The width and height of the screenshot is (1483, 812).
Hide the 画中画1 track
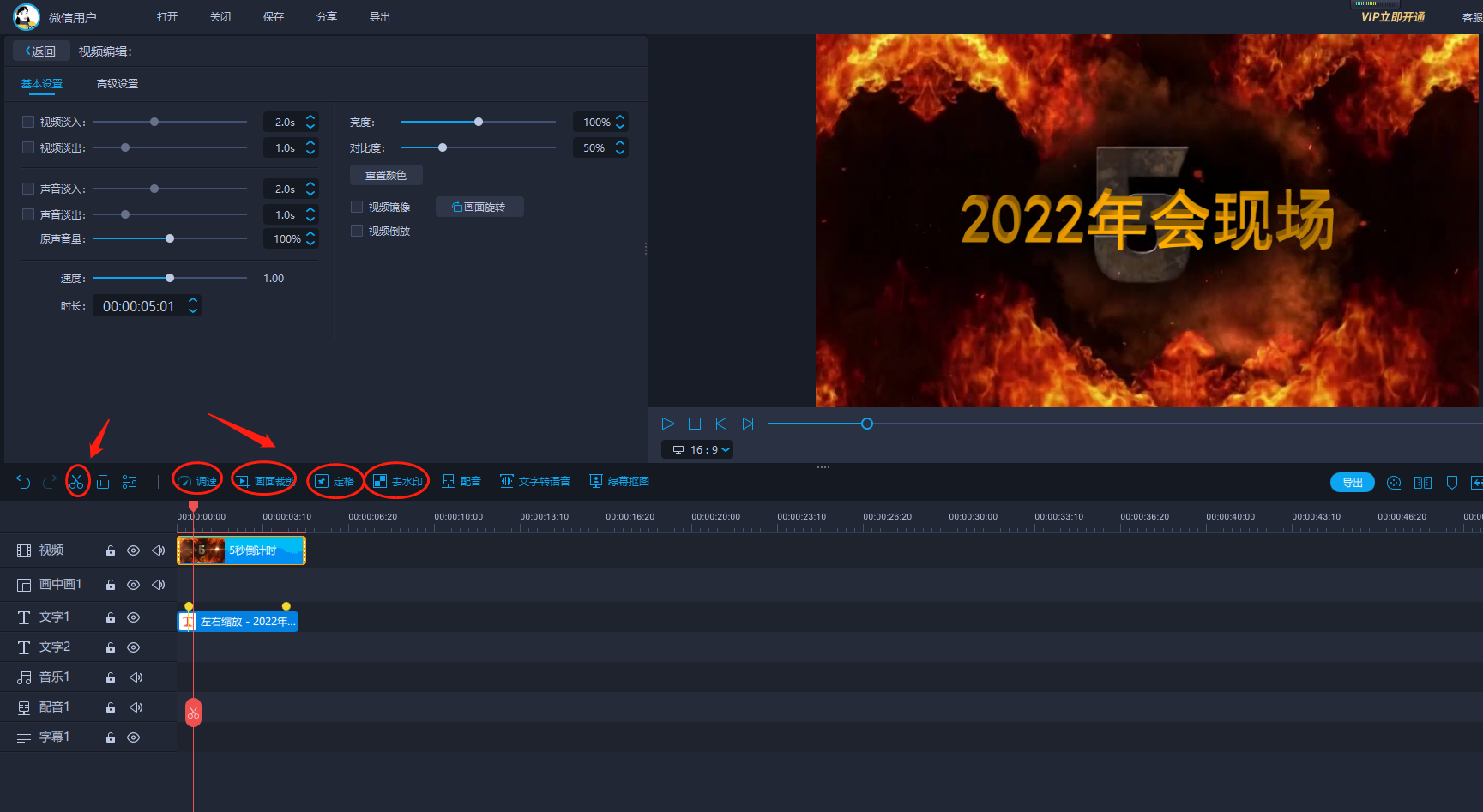coord(134,585)
